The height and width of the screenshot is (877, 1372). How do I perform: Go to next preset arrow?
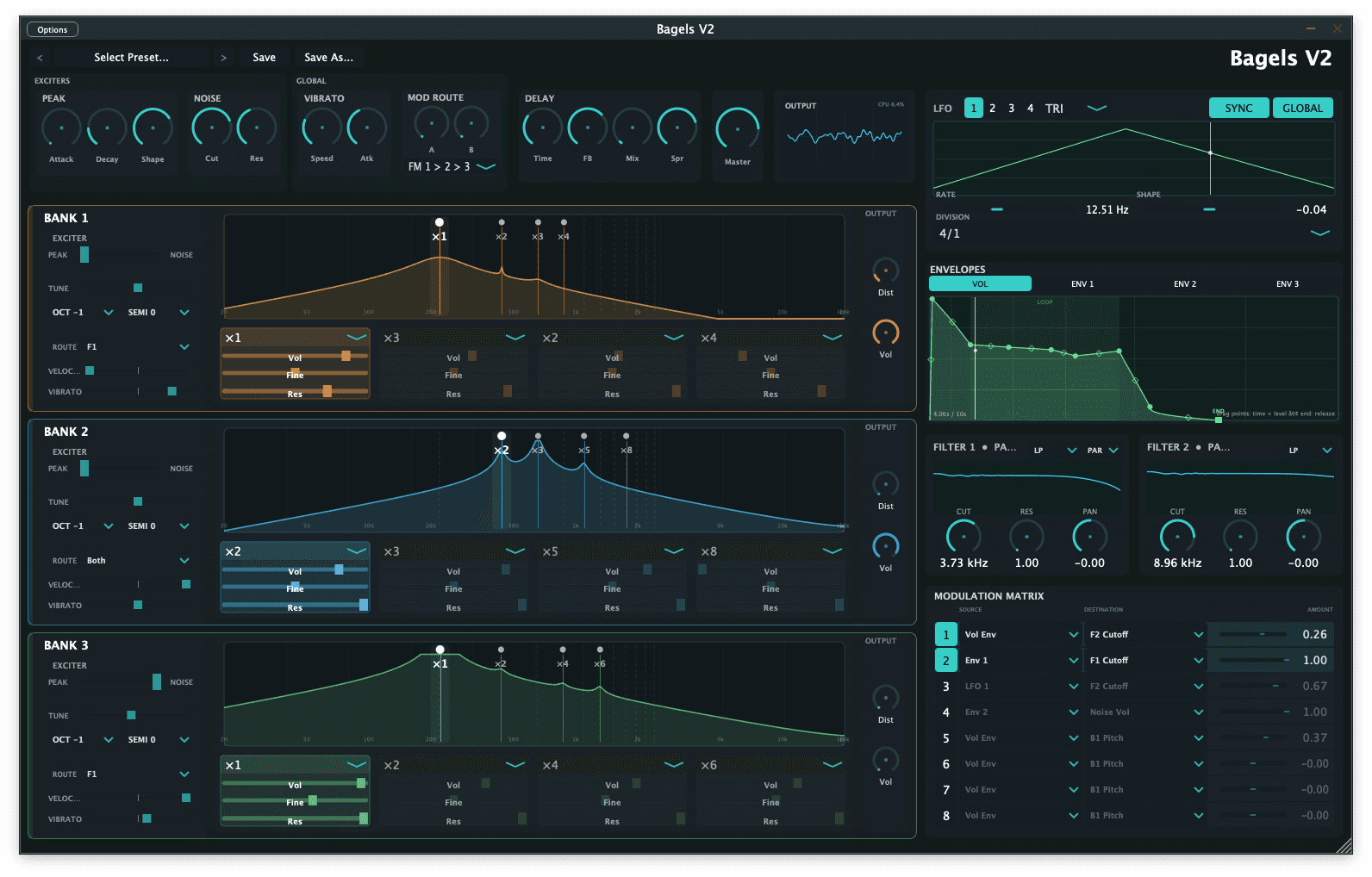223,58
